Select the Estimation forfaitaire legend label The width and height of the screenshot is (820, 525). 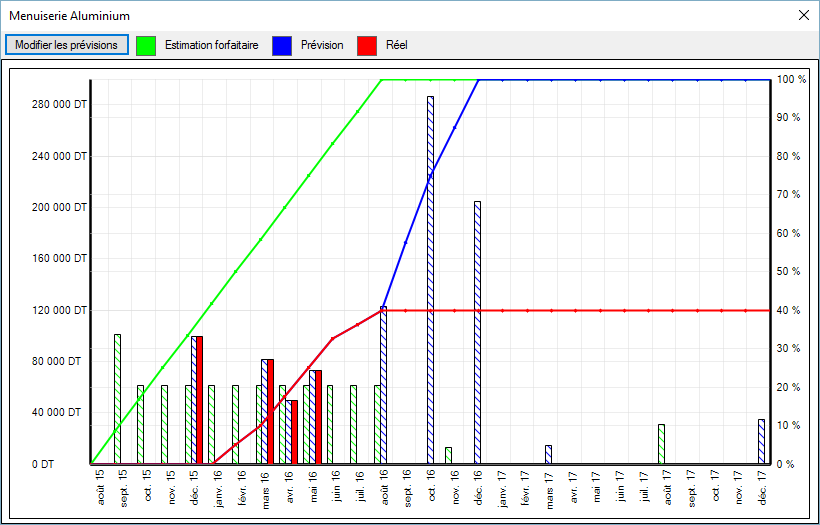pos(211,45)
